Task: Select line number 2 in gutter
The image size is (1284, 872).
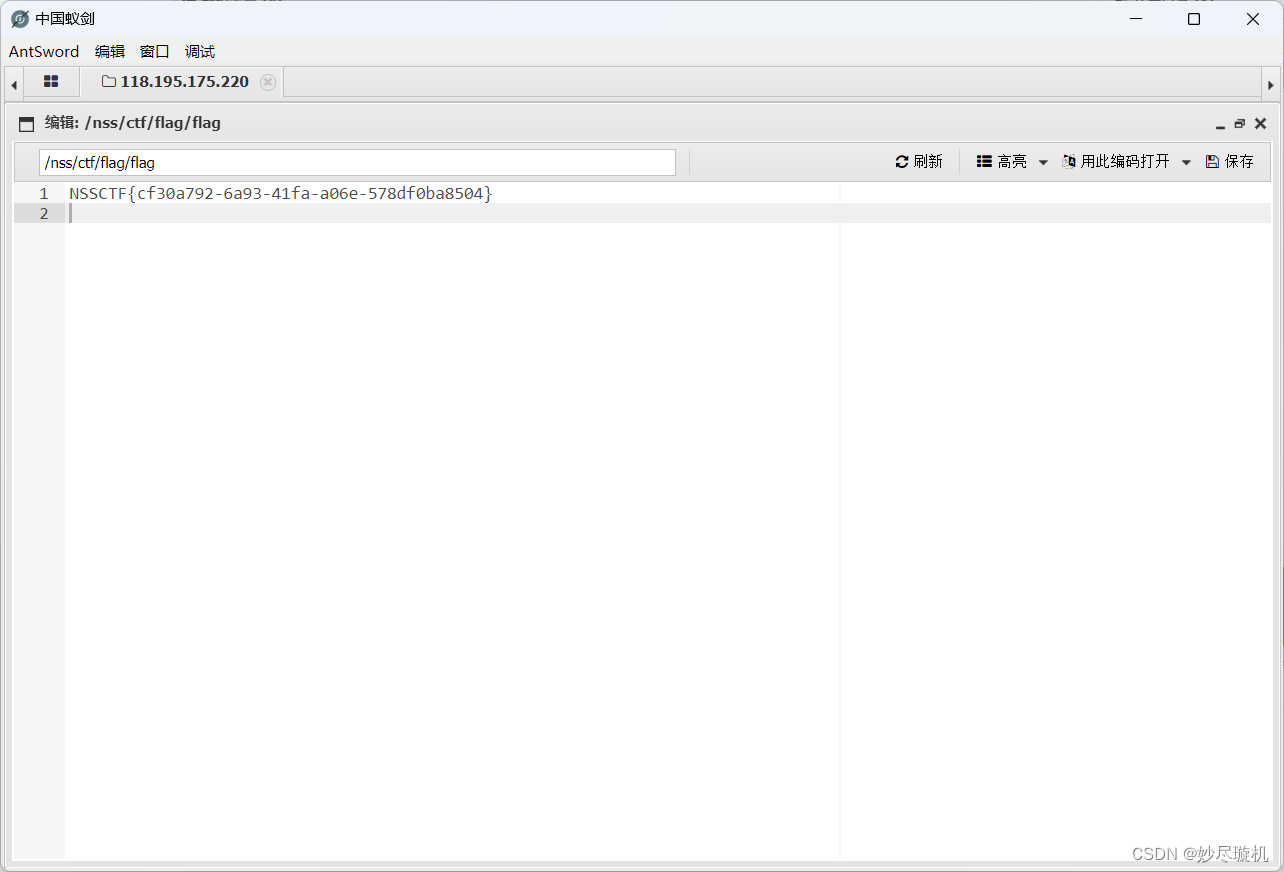Action: coord(44,214)
